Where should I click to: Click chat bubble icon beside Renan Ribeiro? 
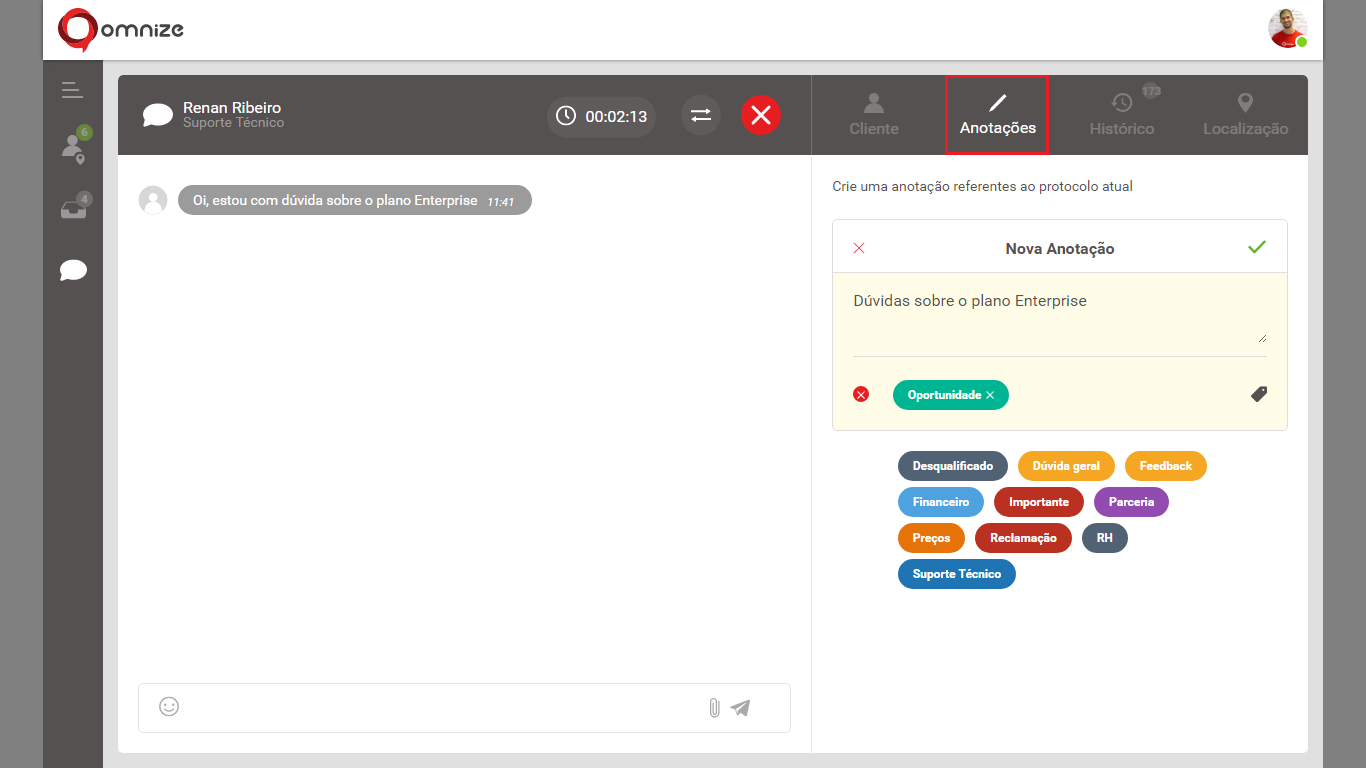[x=157, y=115]
